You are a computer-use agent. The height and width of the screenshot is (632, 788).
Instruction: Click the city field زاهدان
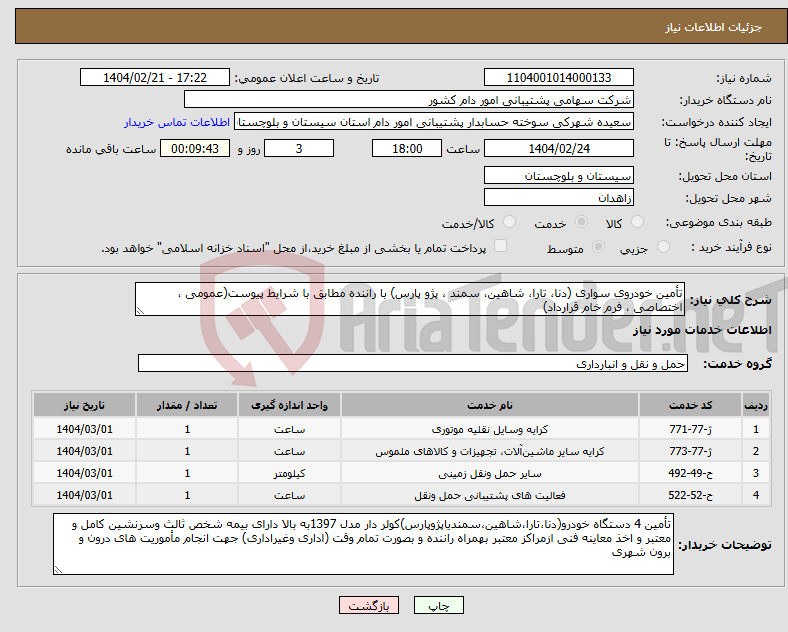[558, 197]
